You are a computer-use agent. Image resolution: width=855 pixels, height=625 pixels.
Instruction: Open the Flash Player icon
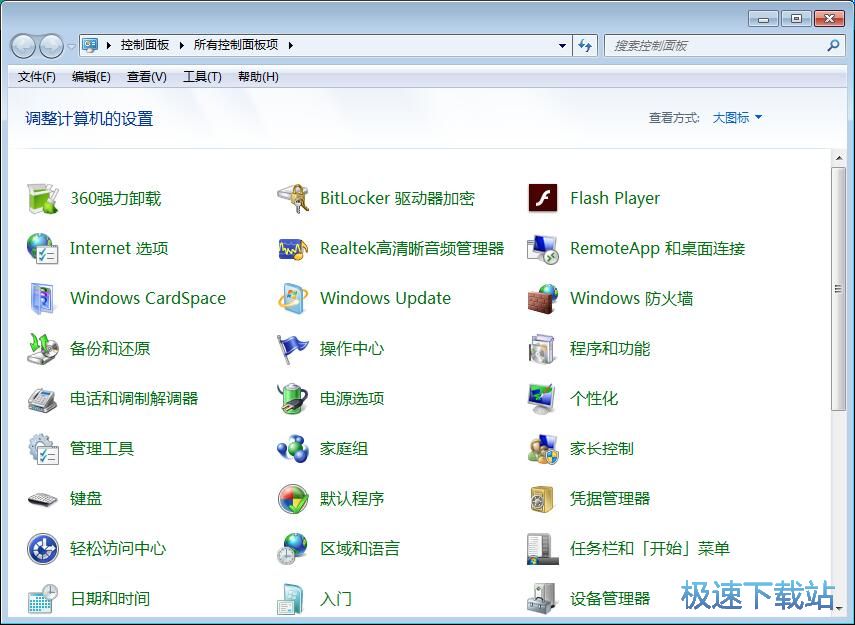click(x=543, y=199)
